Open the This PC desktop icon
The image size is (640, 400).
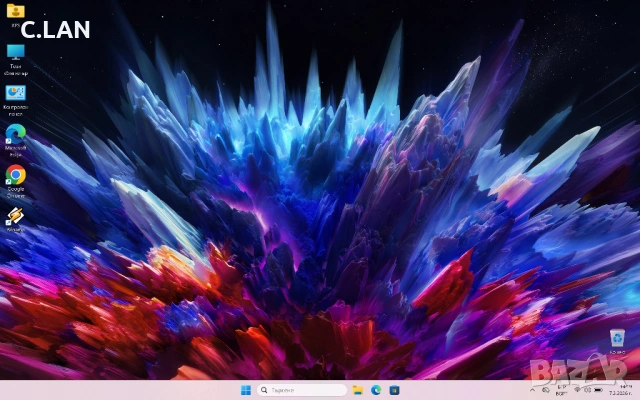click(x=16, y=53)
